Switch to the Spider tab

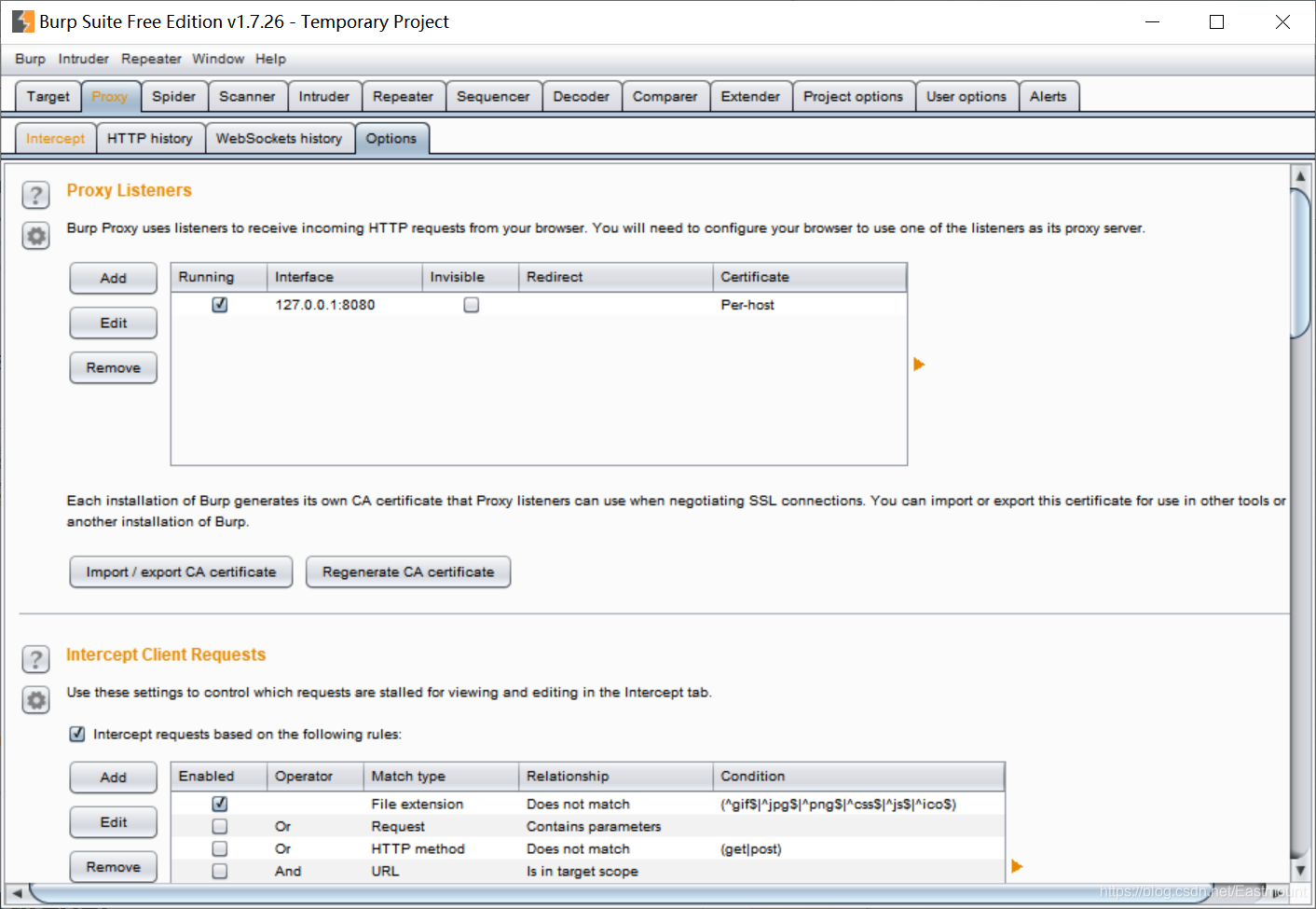coord(174,96)
